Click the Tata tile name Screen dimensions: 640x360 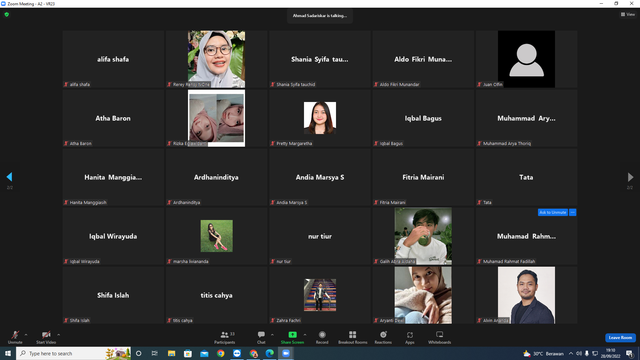[x=526, y=177]
